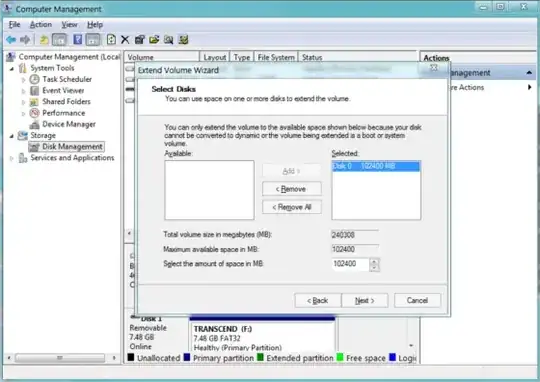Decrease space amount with down spinner arrow
Viewport: 540px width, 382px height.
pyautogui.click(x=374, y=268)
